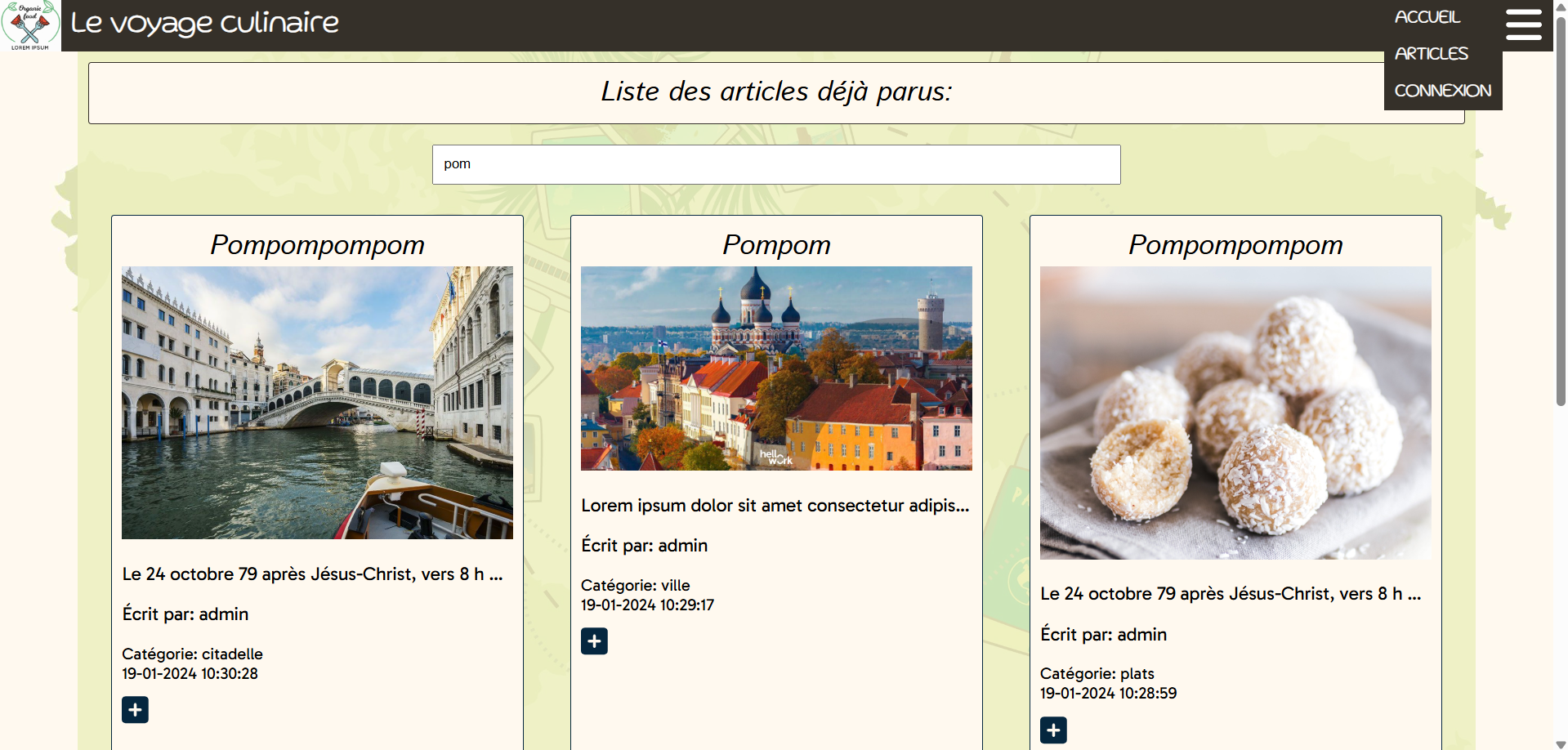The image size is (1568, 750).
Task: Click the Le voyage culinaire site title
Action: pyautogui.click(x=204, y=23)
